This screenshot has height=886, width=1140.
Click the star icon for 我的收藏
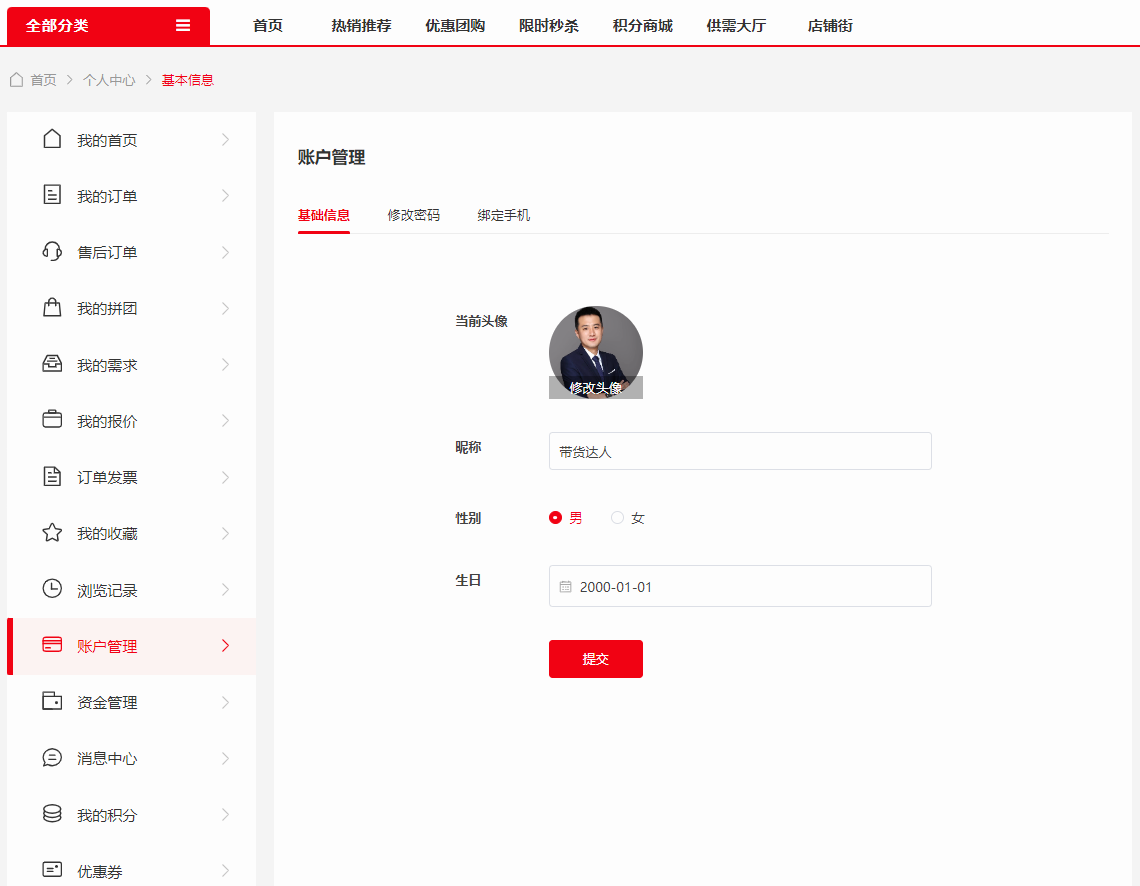point(52,533)
